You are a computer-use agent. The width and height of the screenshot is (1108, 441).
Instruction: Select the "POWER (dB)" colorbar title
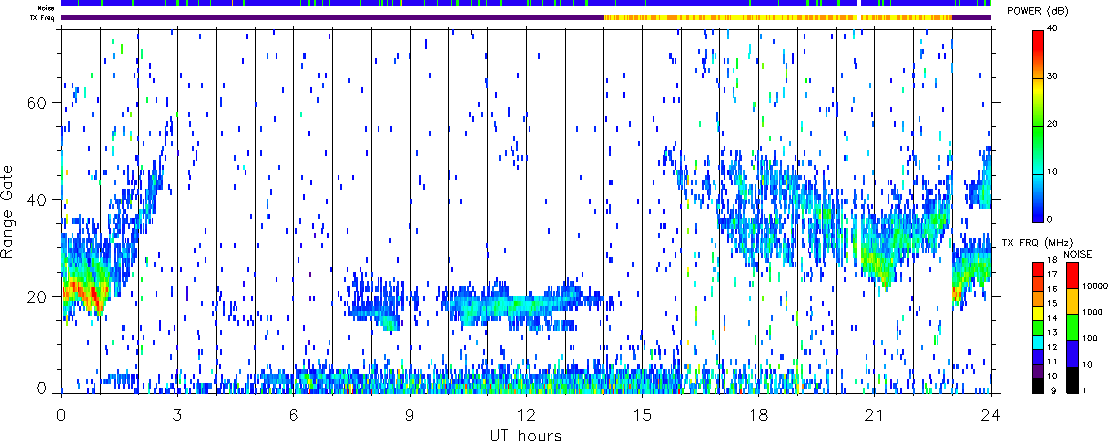[1040, 11]
